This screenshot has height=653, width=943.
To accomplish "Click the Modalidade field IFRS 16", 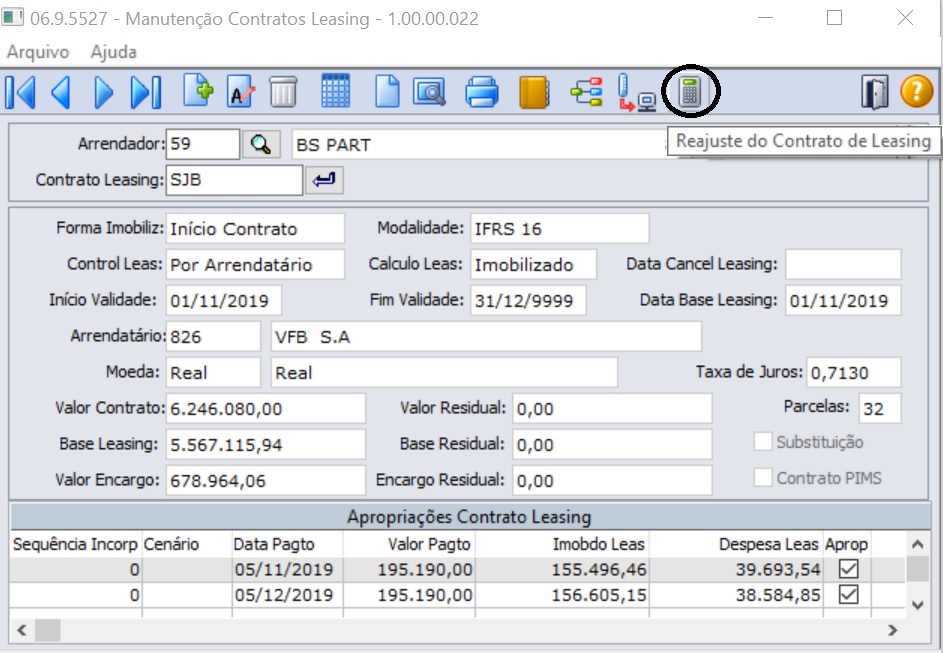I will [x=559, y=228].
